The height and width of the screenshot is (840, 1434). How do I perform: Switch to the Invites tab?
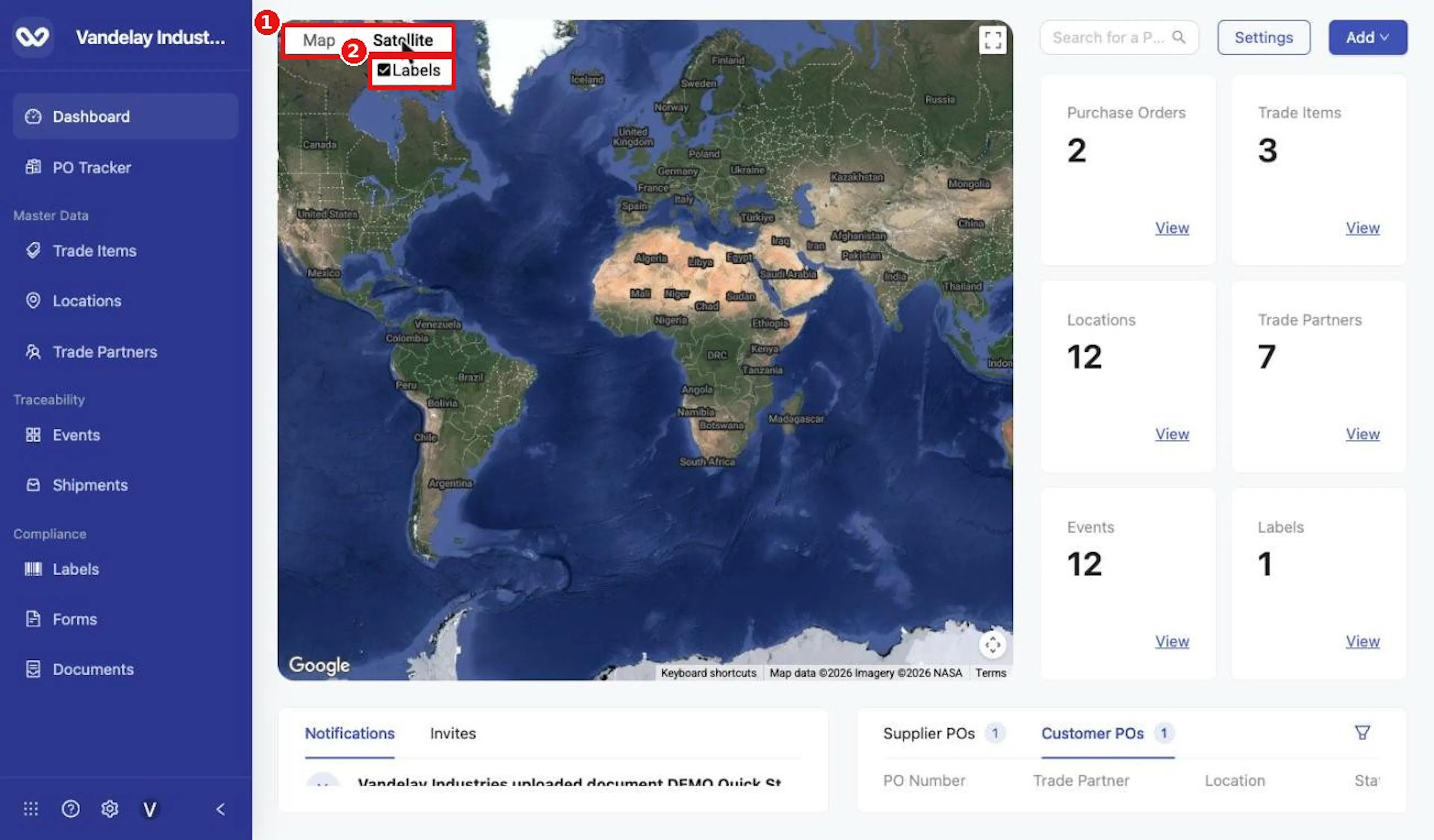(x=453, y=733)
